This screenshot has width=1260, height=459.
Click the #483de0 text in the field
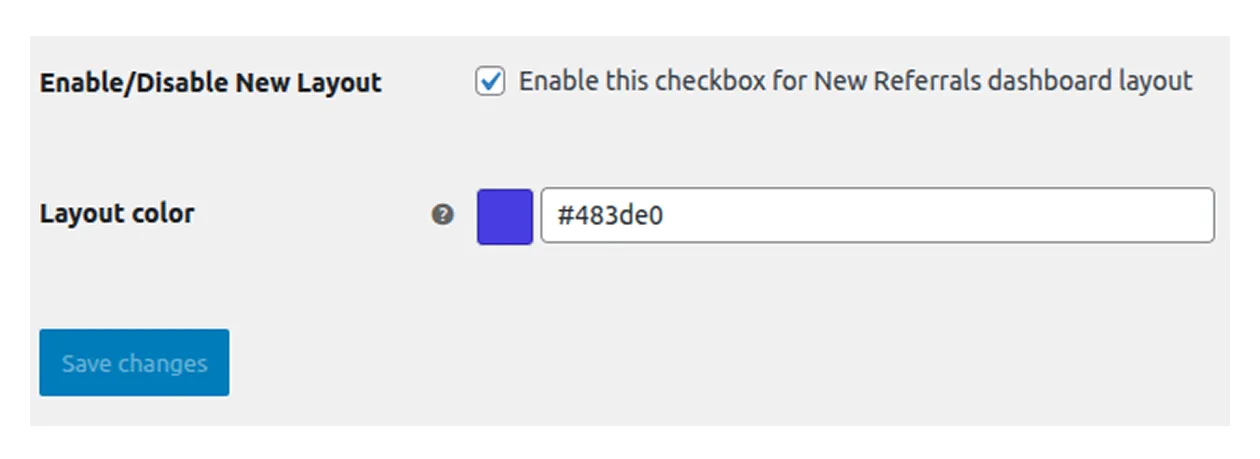point(610,216)
